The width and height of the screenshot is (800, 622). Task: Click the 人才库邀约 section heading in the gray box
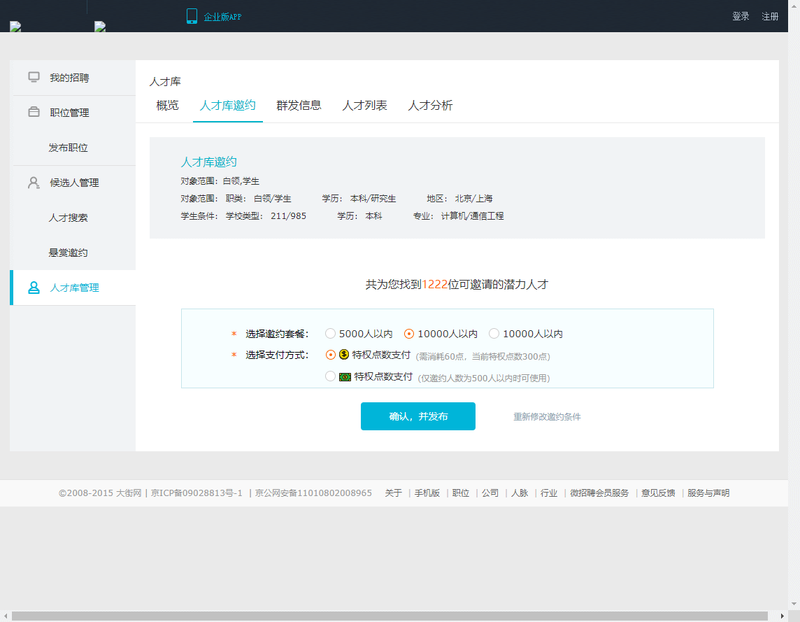pos(209,162)
